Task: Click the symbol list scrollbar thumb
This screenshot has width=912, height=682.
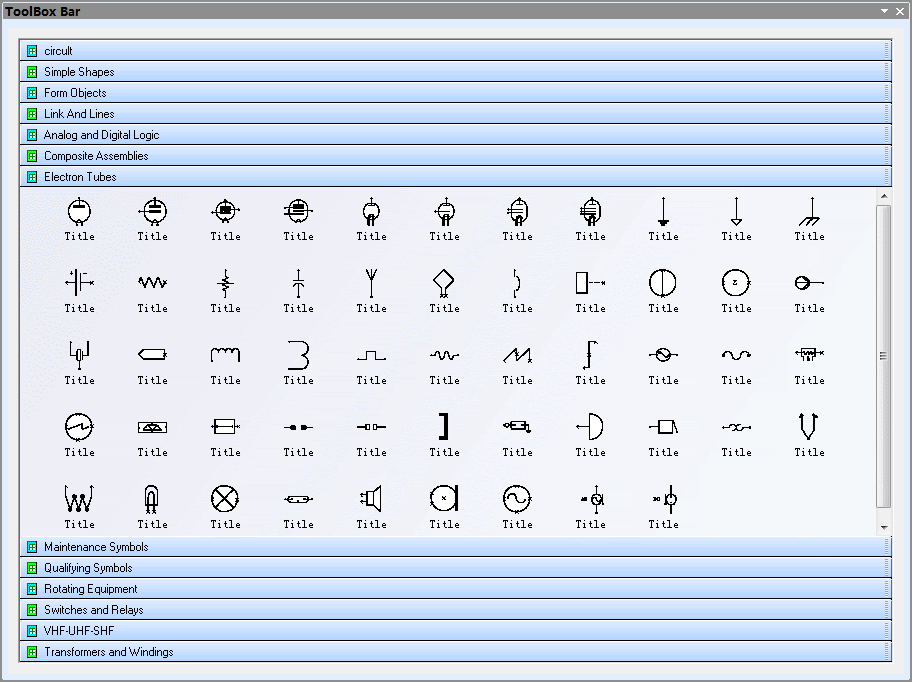Action: point(884,356)
